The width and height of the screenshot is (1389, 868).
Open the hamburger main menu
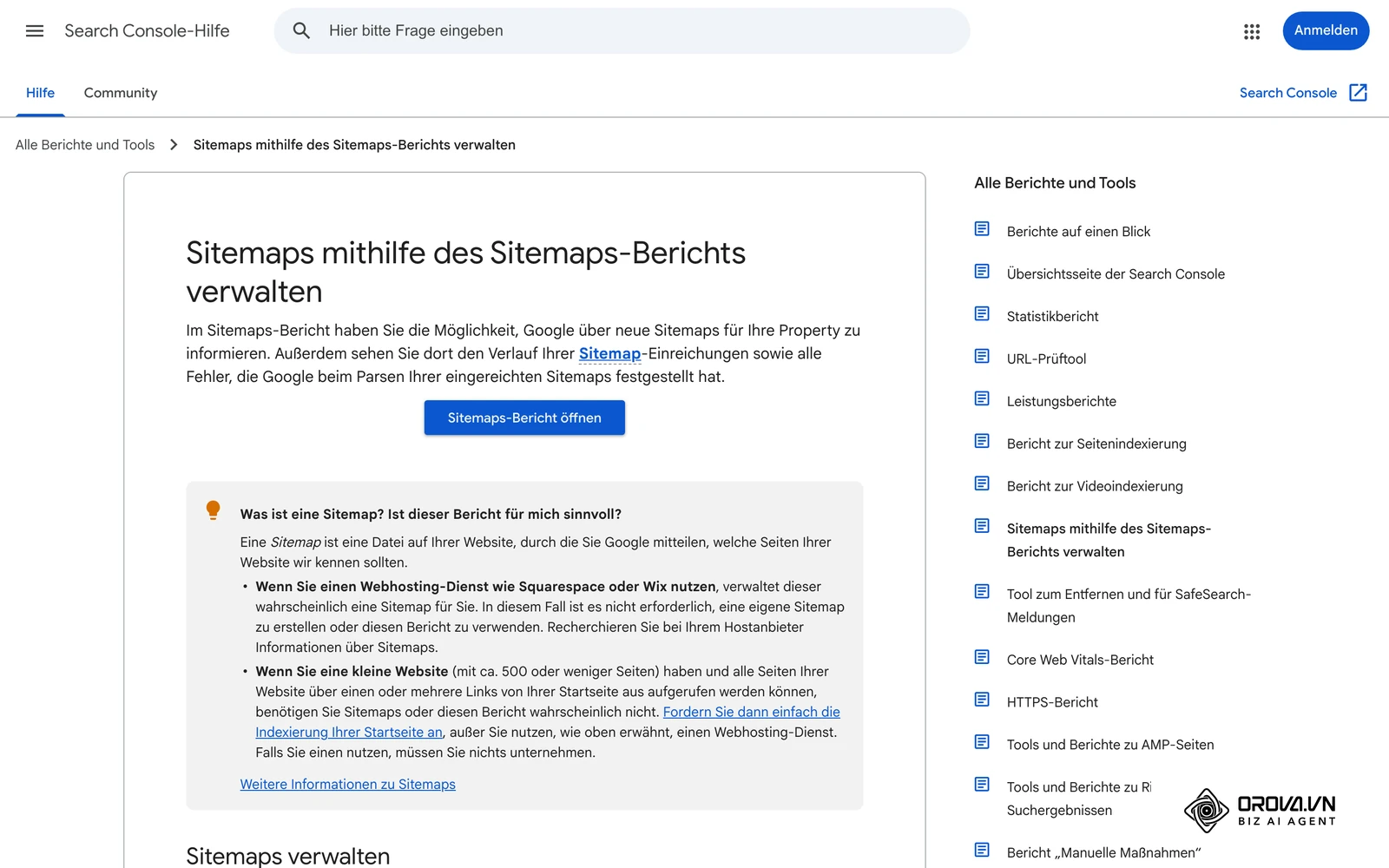click(x=35, y=31)
